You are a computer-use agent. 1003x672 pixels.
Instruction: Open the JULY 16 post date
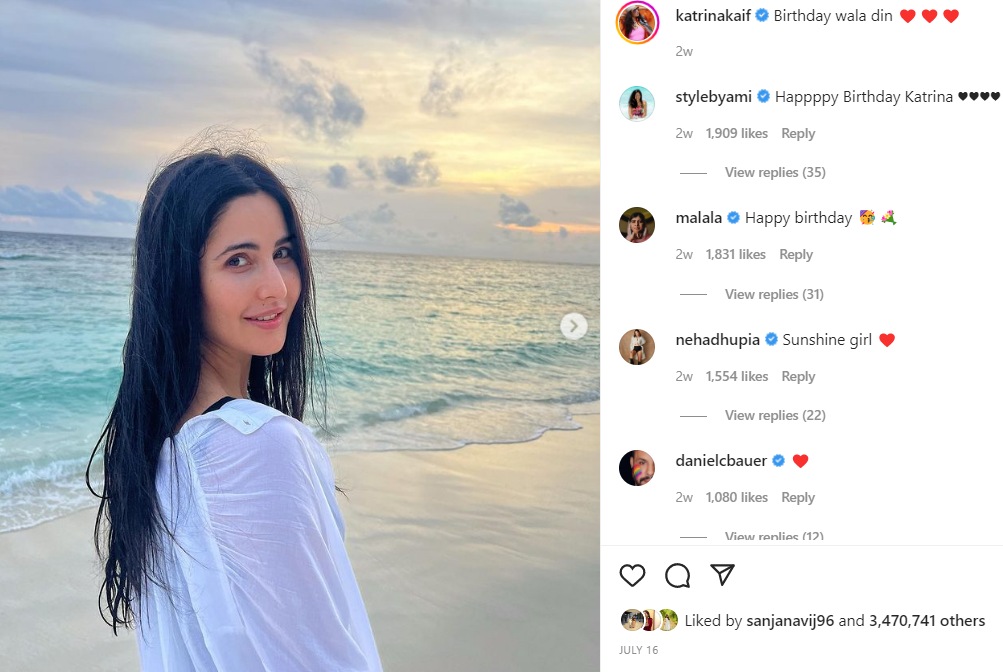[x=638, y=650]
